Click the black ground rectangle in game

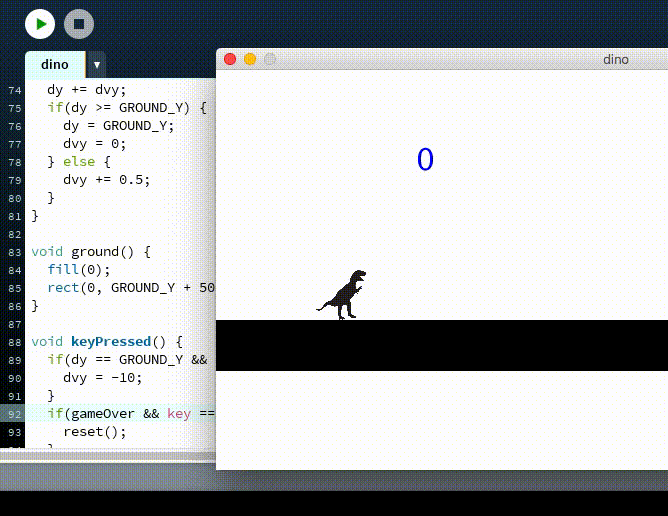coord(442,346)
